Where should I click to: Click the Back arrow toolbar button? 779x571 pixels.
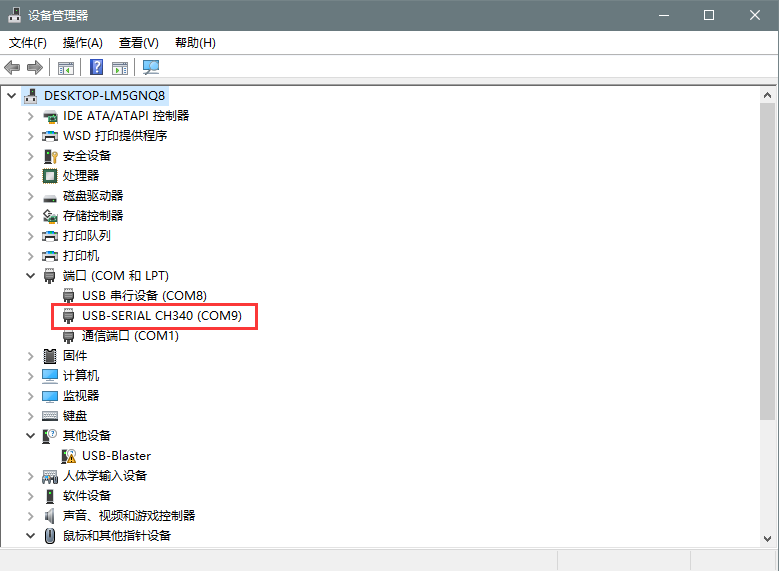pos(12,68)
